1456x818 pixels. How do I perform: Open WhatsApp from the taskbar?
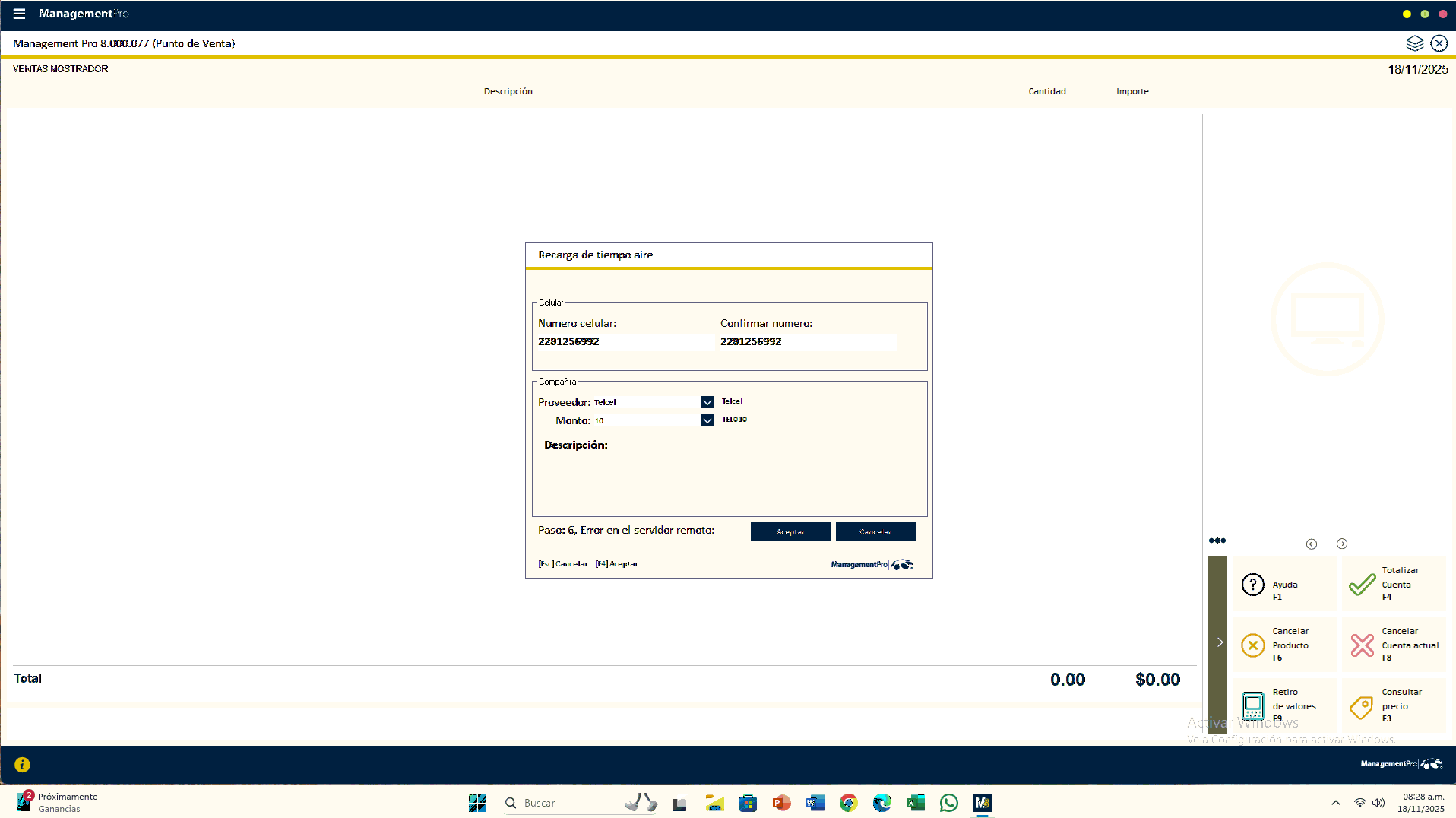[948, 803]
